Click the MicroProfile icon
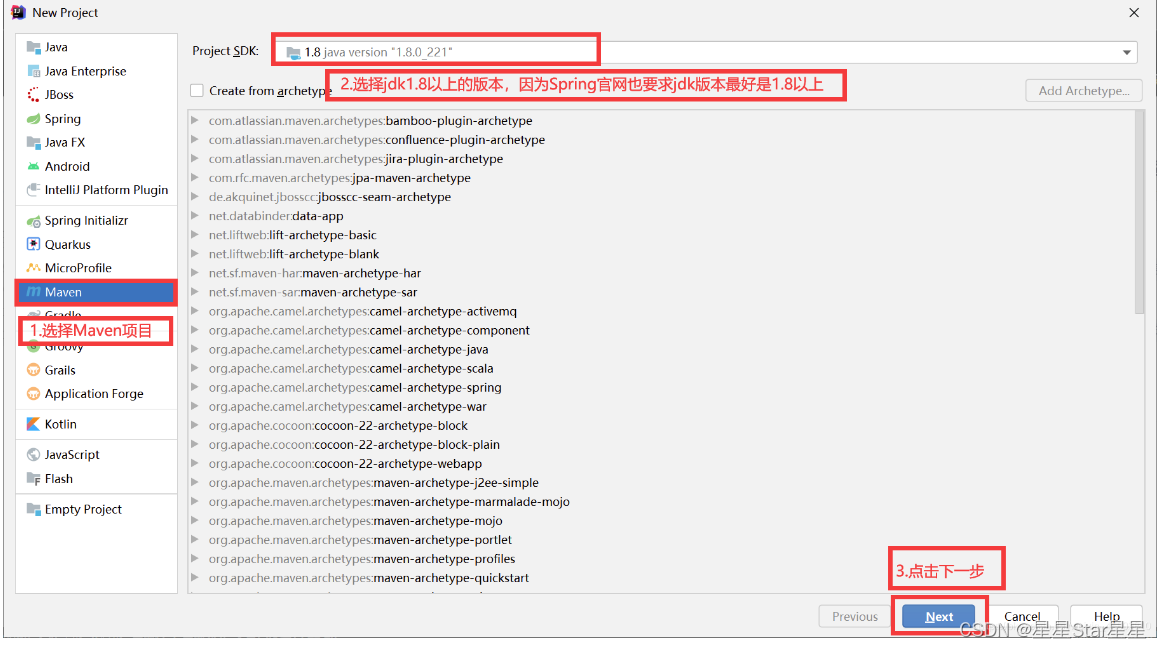Viewport: 1162px width, 648px height. click(x=33, y=268)
